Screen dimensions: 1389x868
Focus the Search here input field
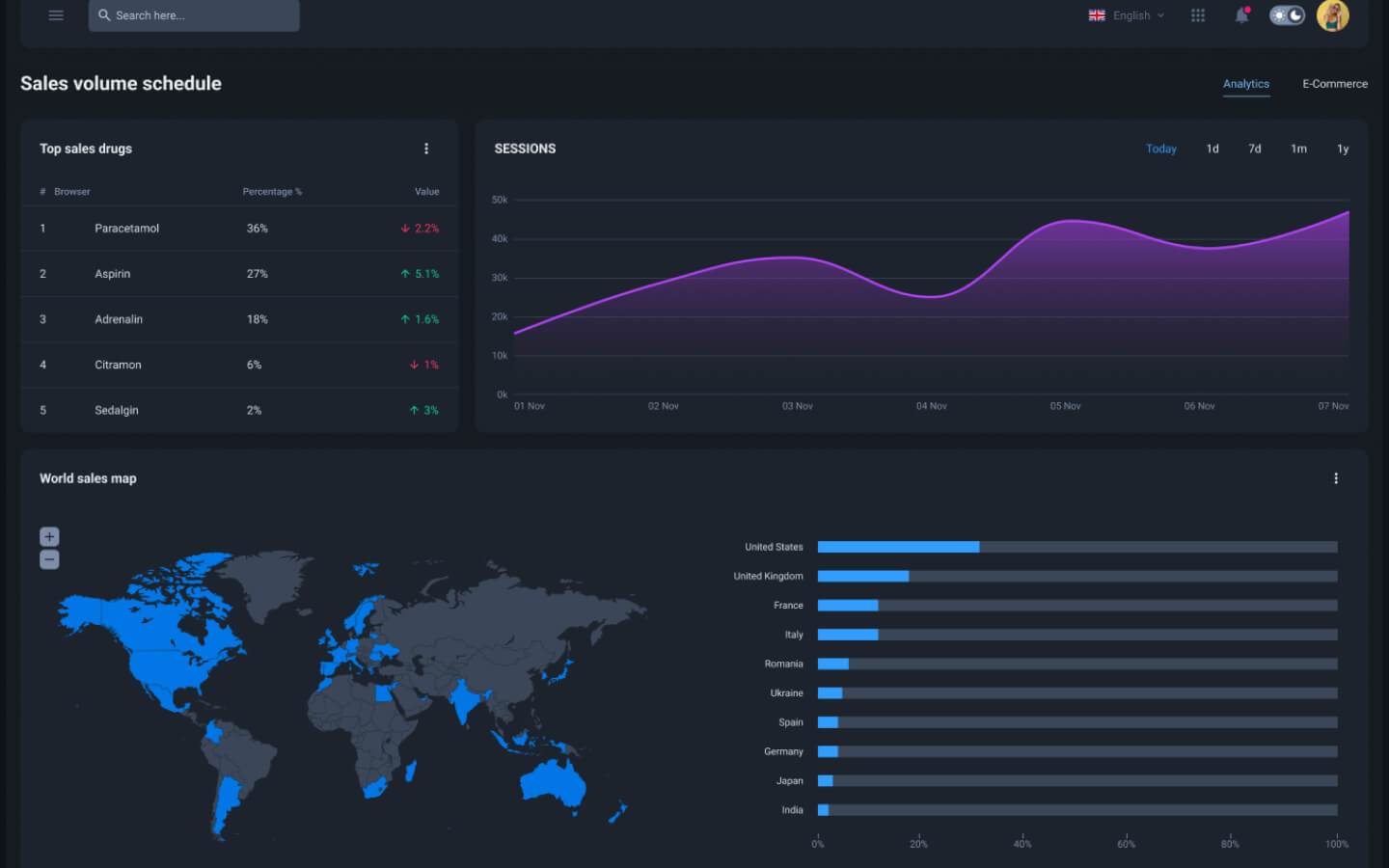pyautogui.click(x=194, y=15)
